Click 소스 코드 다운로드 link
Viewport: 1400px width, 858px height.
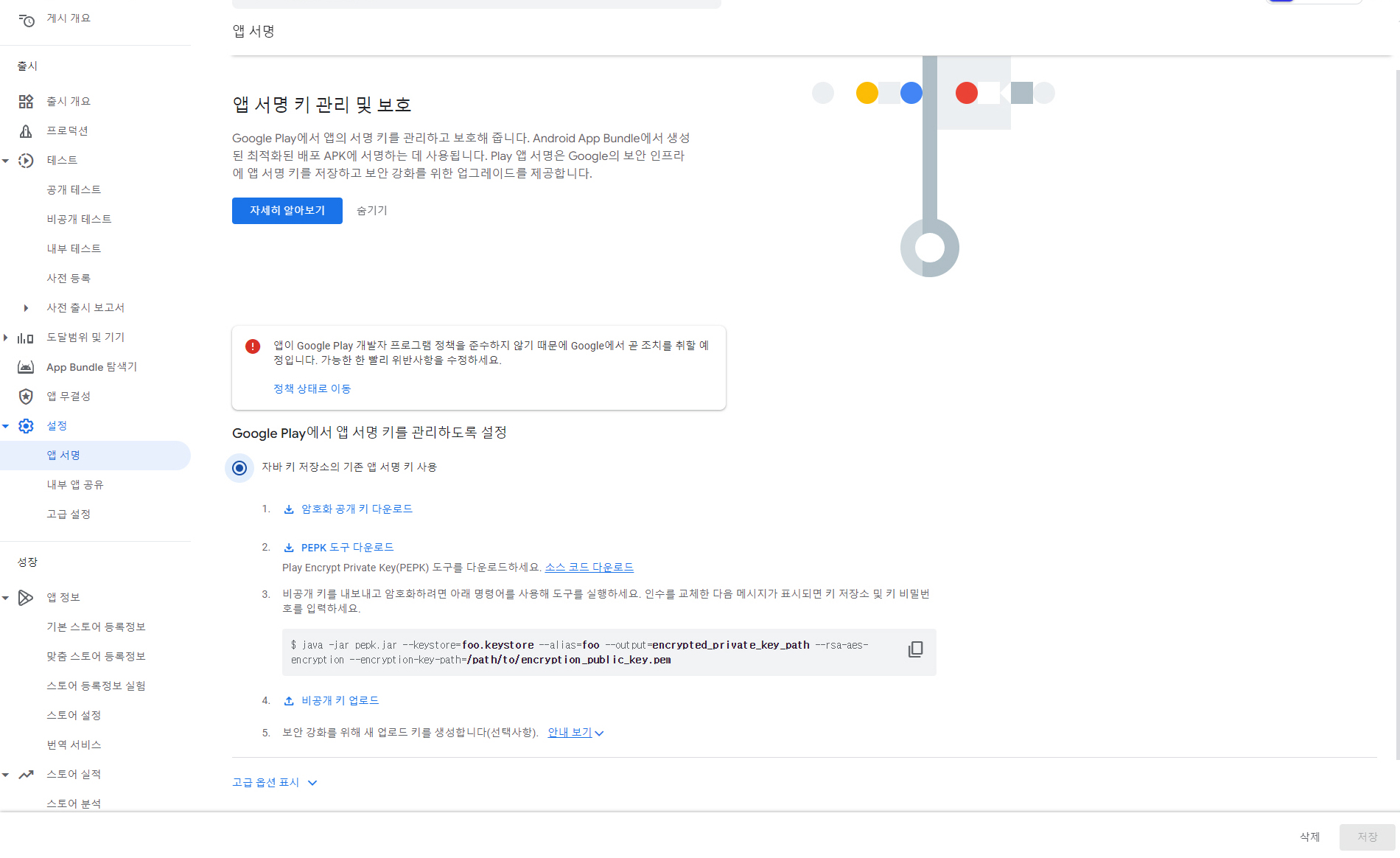pyautogui.click(x=589, y=568)
